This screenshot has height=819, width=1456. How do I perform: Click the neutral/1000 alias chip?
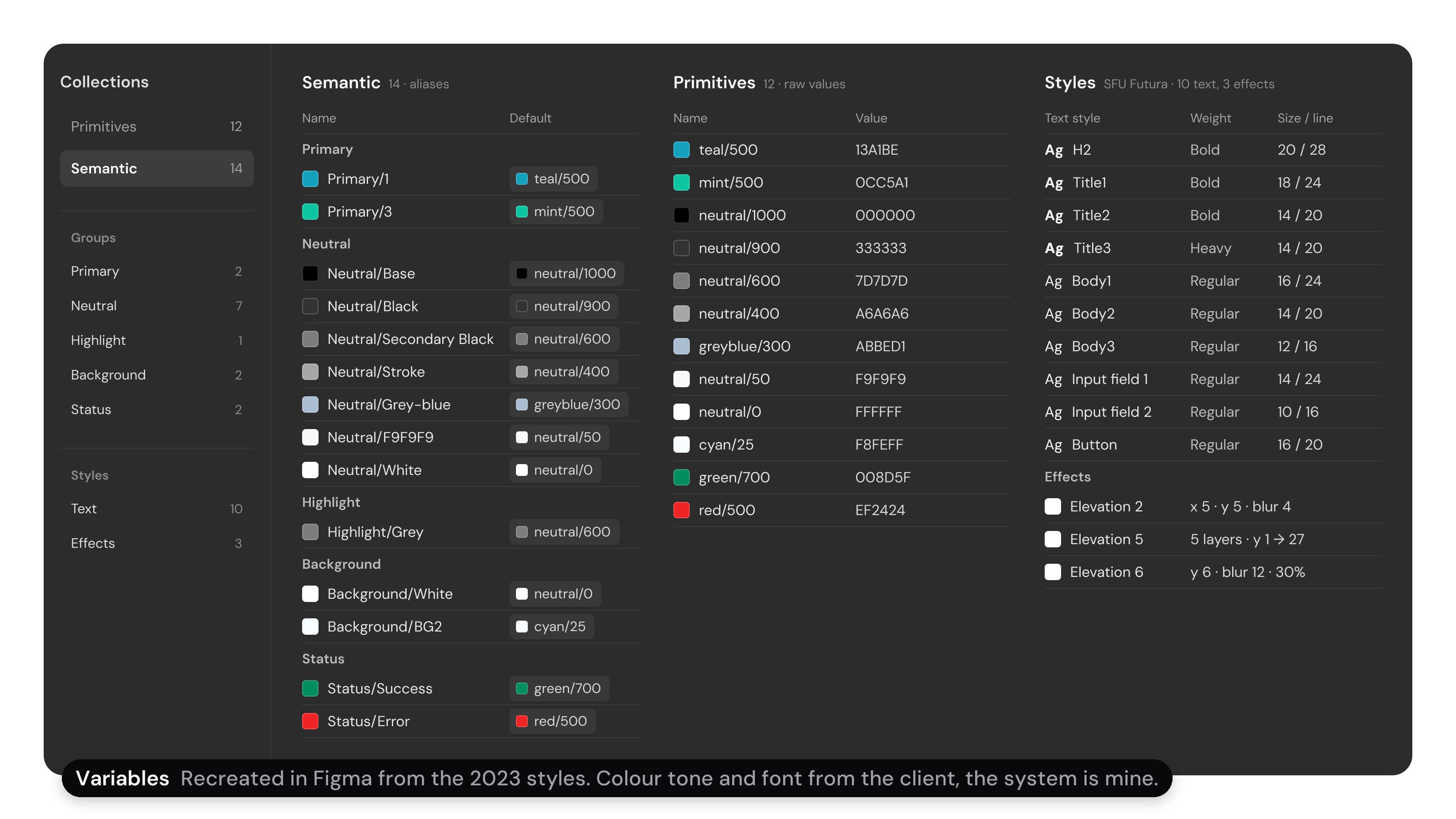pos(566,273)
